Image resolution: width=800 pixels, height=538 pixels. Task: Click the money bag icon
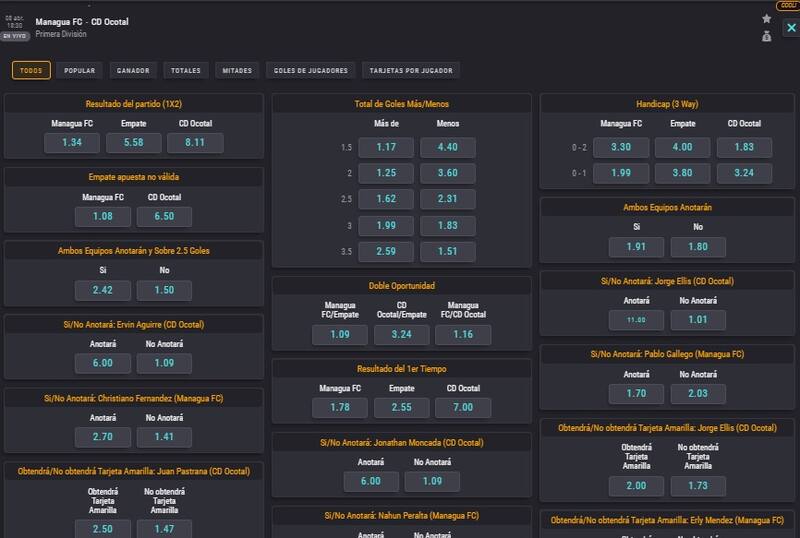(x=766, y=36)
